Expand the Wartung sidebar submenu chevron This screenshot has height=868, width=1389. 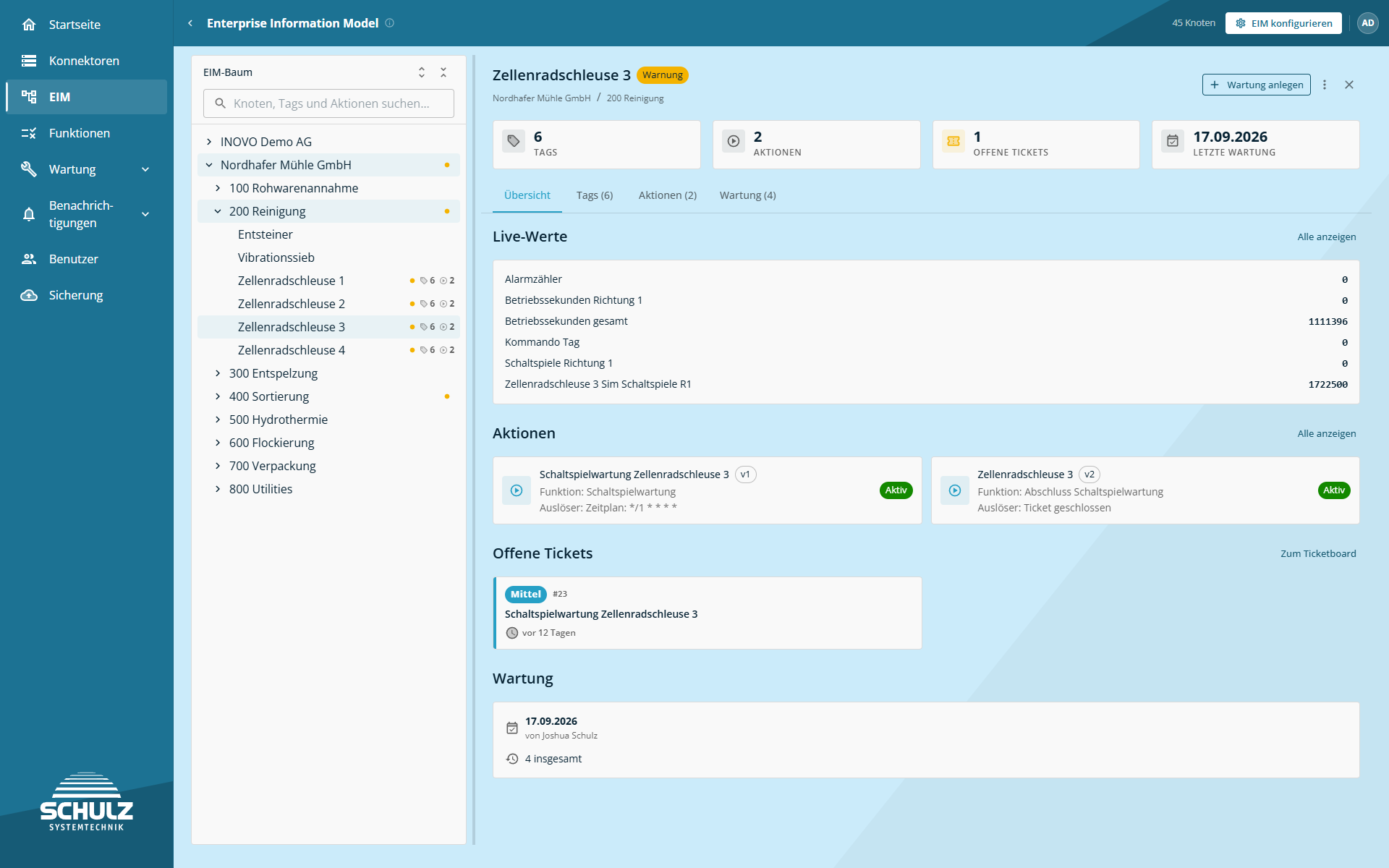coord(145,169)
